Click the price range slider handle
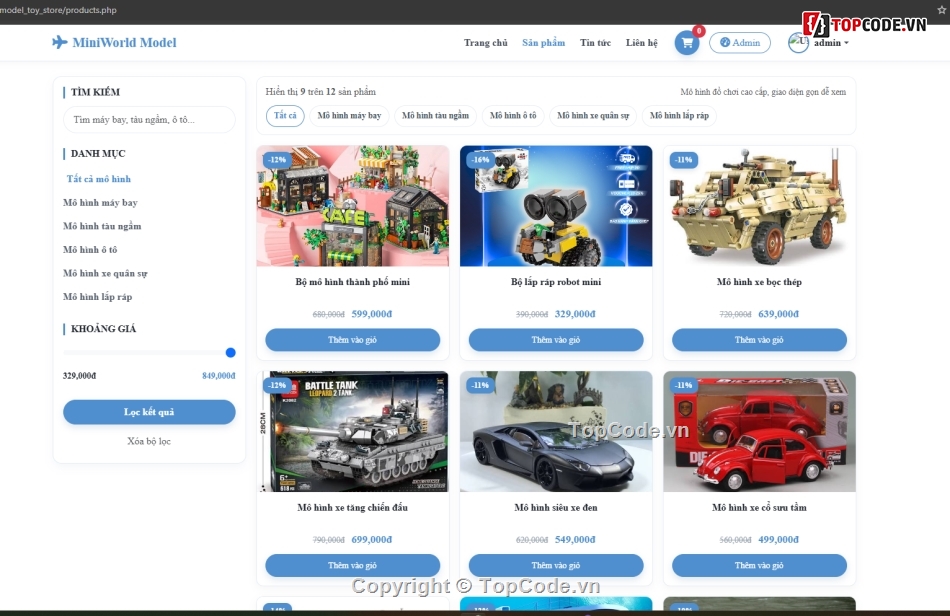950x616 pixels. click(230, 353)
